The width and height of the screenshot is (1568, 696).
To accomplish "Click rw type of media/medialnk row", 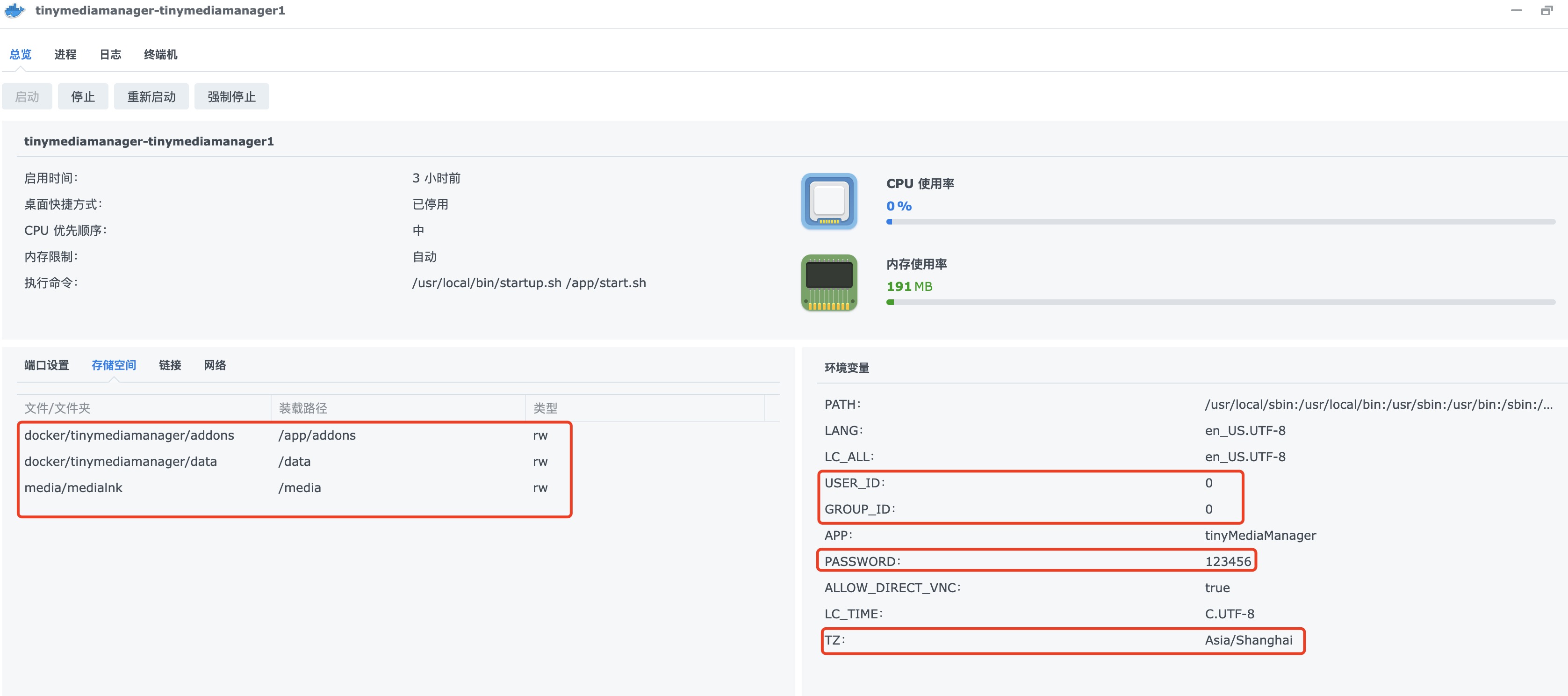I will pos(540,488).
